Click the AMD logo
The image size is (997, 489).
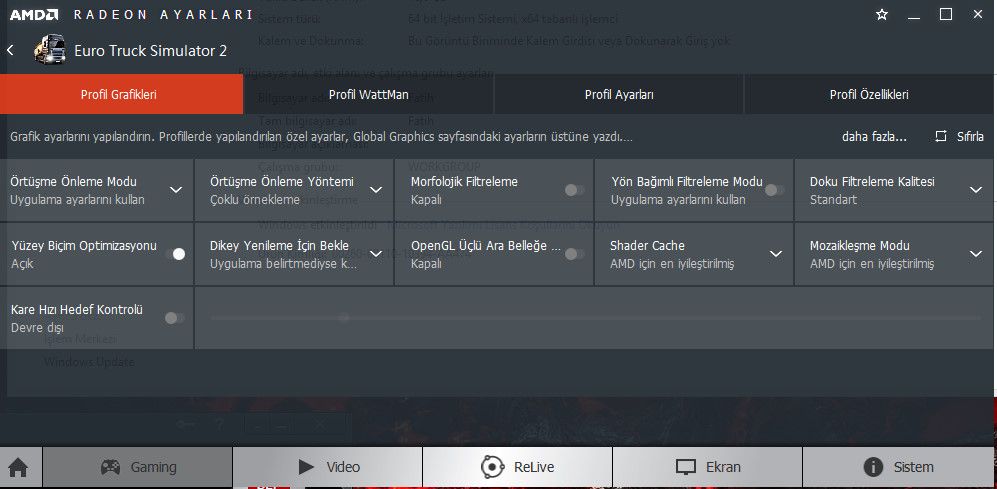click(34, 14)
